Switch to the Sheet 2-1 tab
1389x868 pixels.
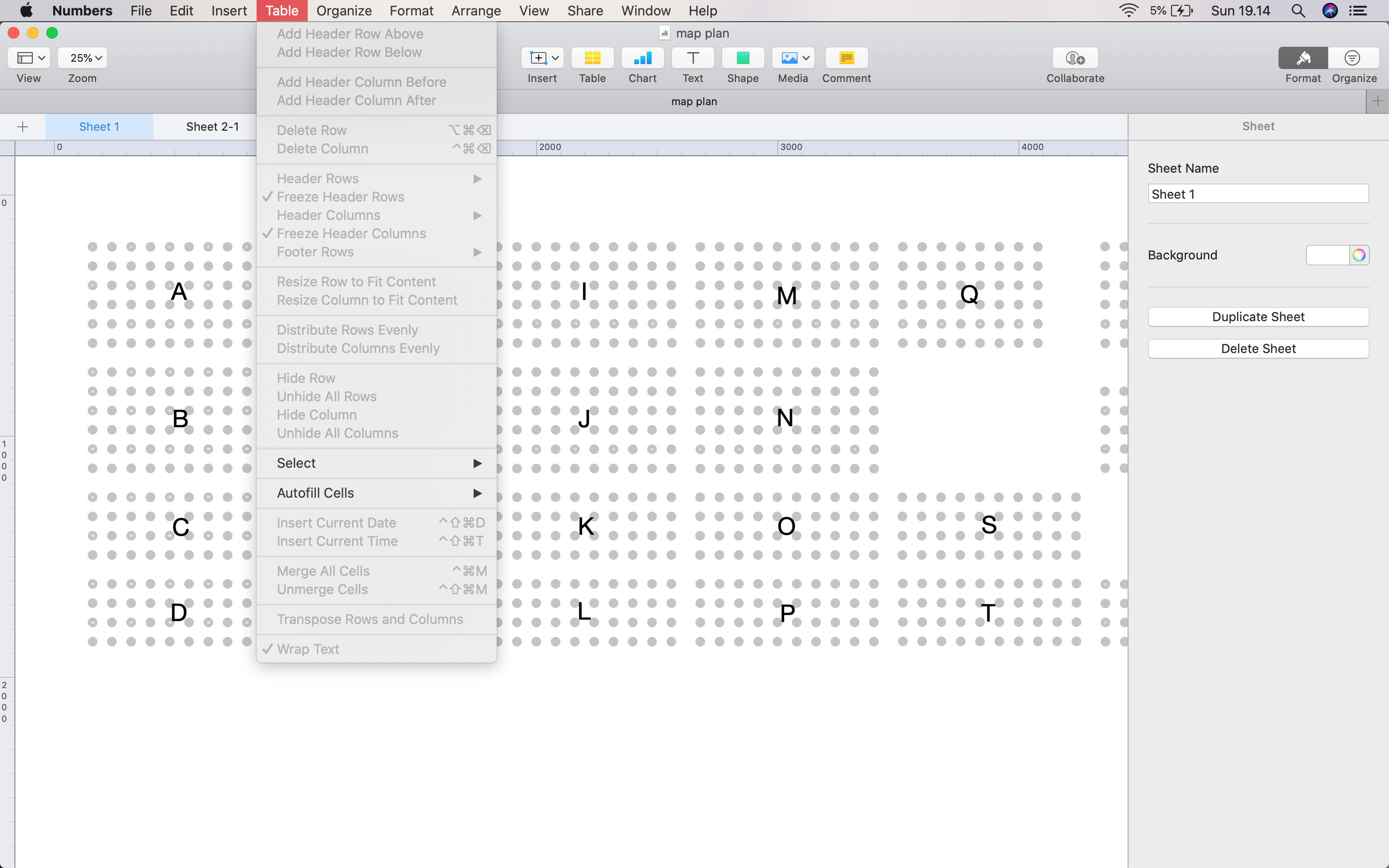point(212,127)
